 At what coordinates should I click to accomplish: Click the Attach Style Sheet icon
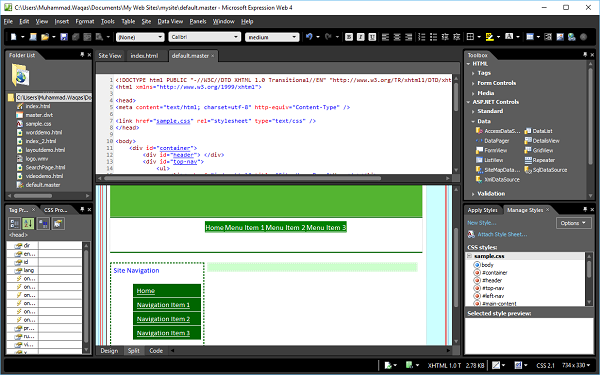click(x=471, y=234)
